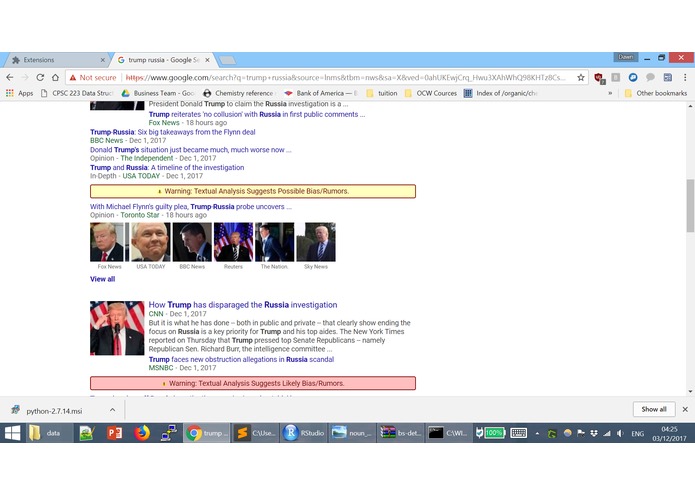Open 'Trump faces new obstruction allegations' MSNBC link
Screen dimensions: 695x494
(241, 359)
